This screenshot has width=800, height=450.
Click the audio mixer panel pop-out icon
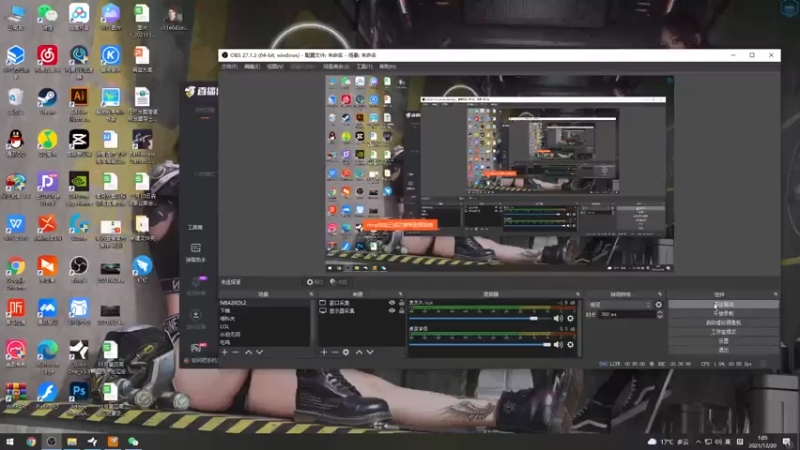[x=578, y=294]
